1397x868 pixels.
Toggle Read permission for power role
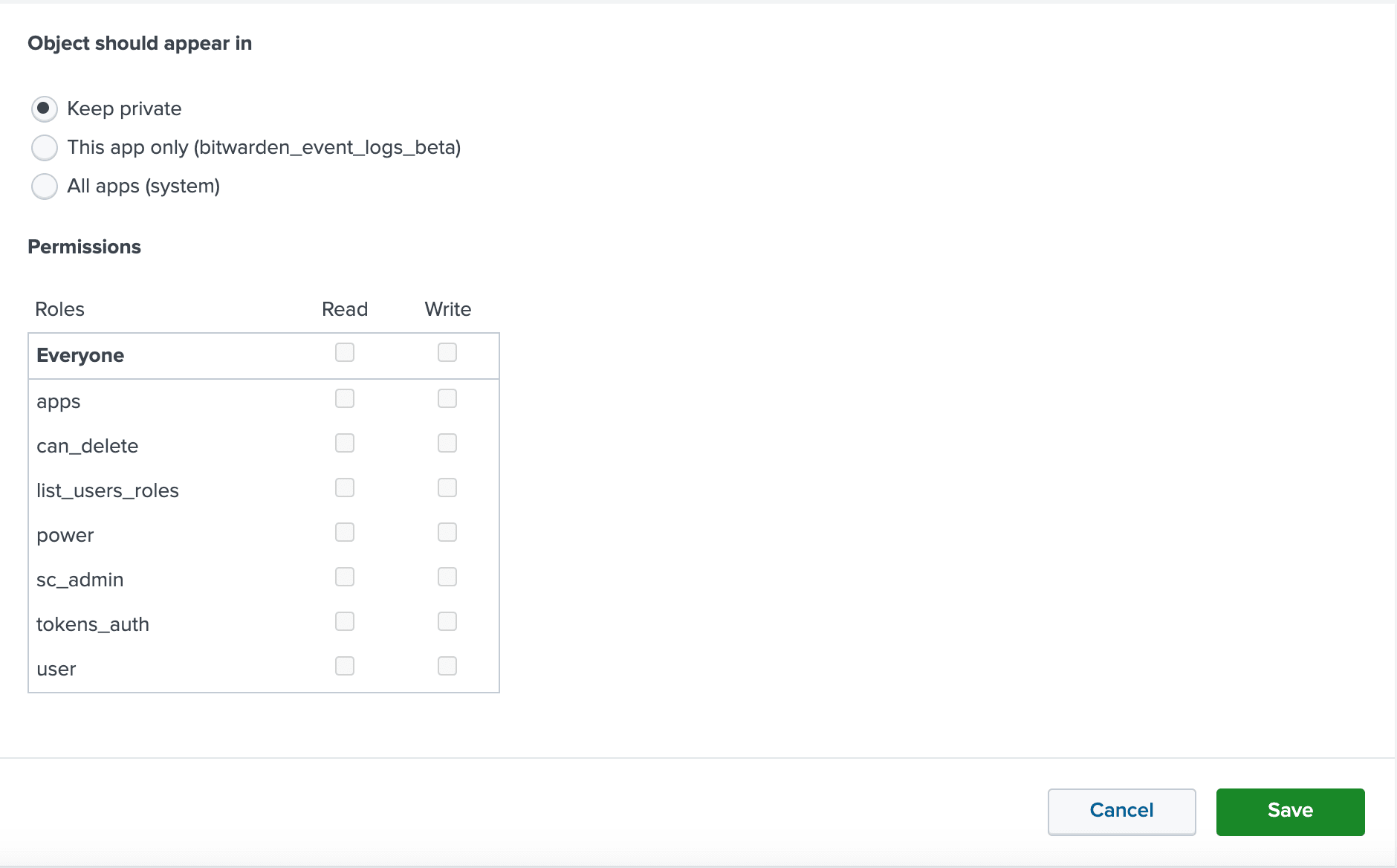[x=344, y=532]
